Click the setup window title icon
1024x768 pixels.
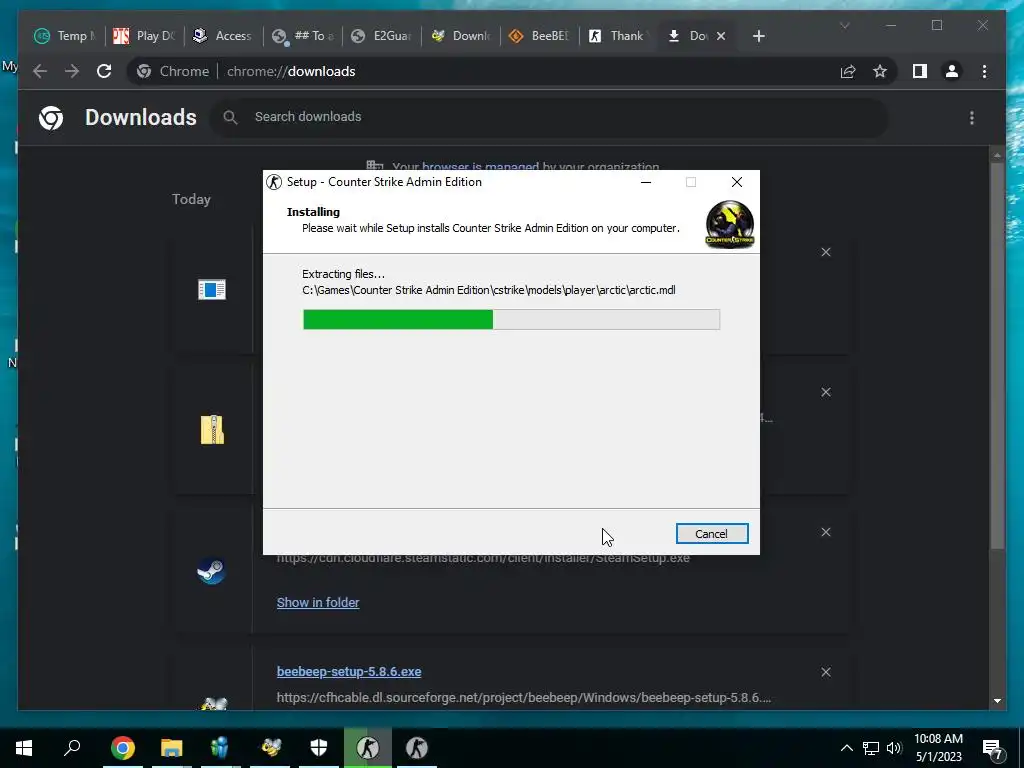coord(274,182)
